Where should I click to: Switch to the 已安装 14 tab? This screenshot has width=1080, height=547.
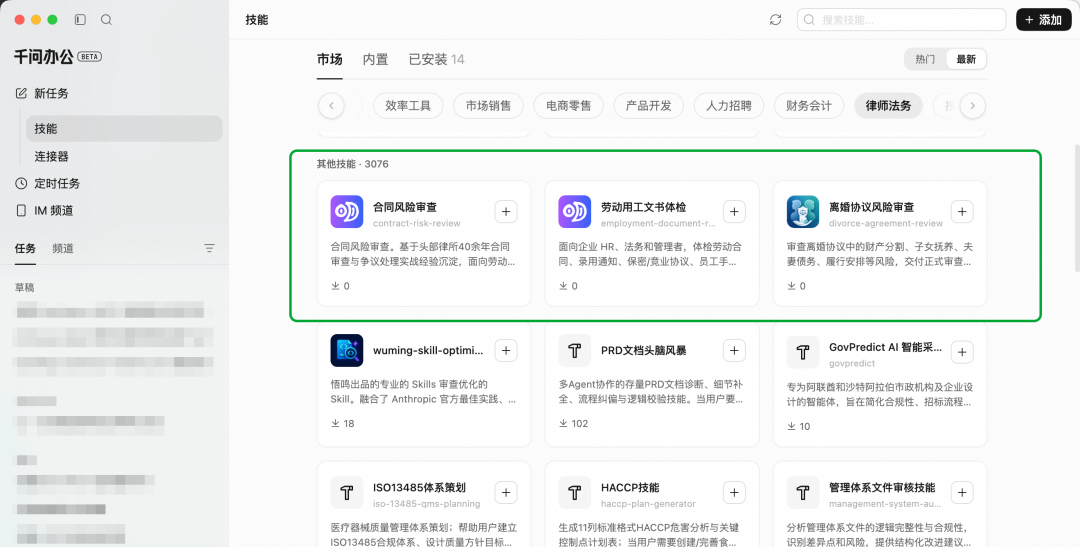coord(437,59)
